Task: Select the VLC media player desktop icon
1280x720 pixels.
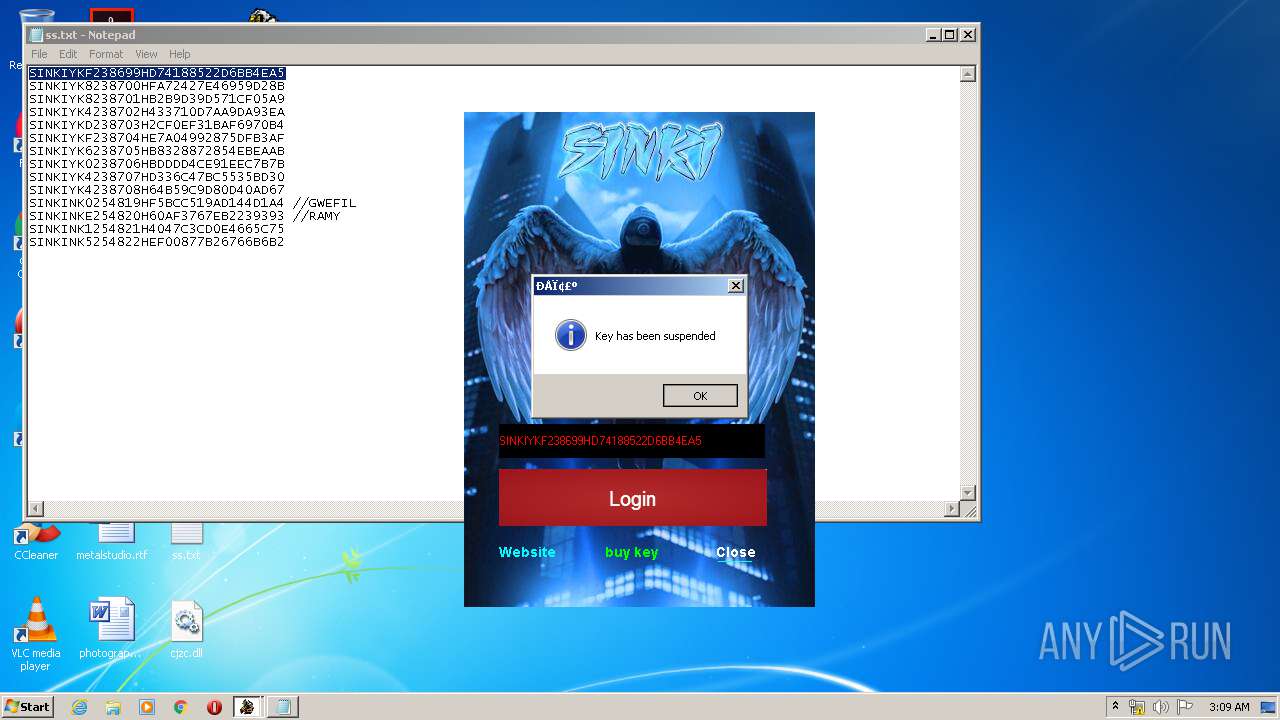Action: click(36, 634)
